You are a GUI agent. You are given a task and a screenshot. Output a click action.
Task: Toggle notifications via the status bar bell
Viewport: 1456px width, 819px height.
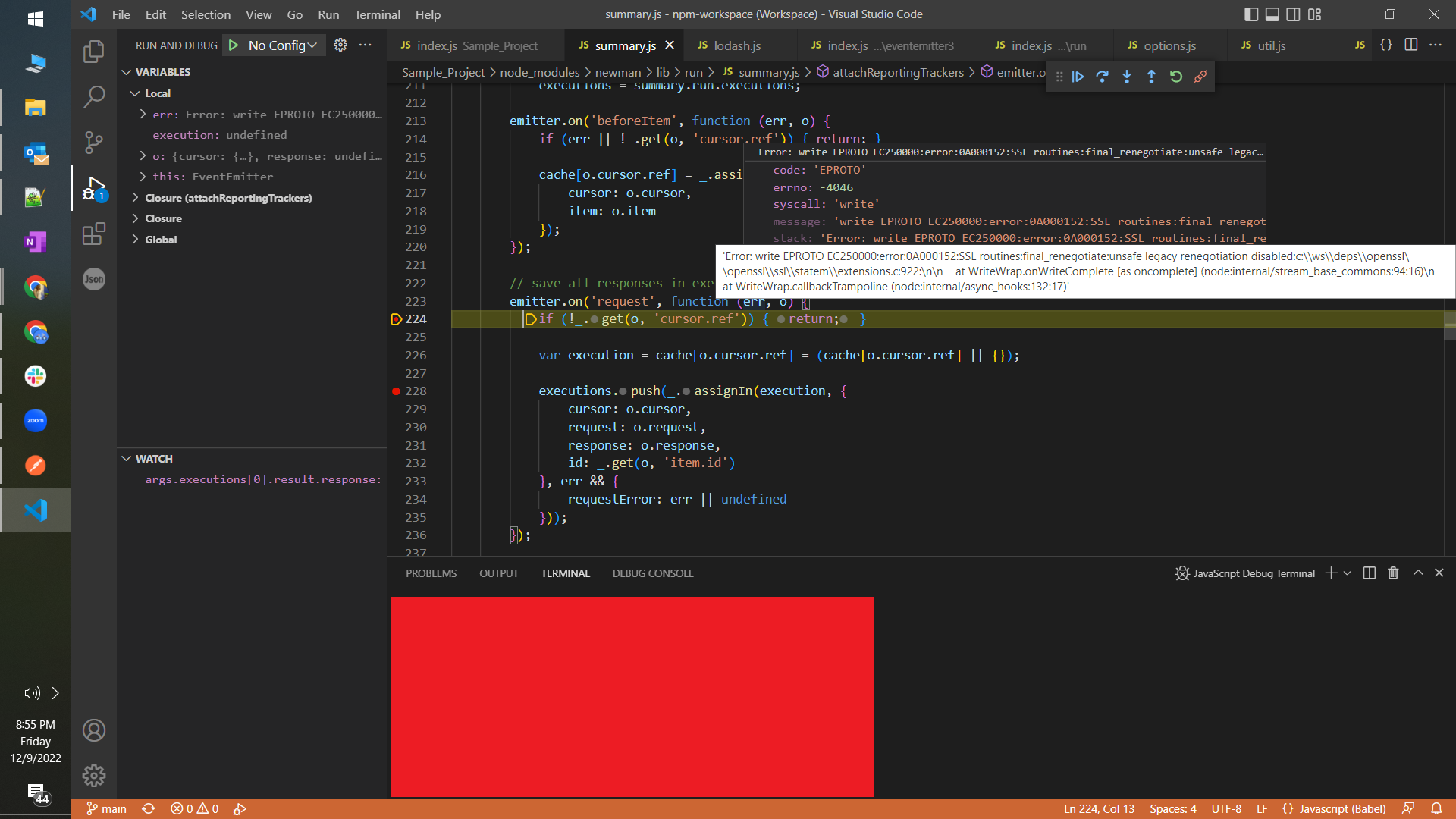tap(1438, 808)
